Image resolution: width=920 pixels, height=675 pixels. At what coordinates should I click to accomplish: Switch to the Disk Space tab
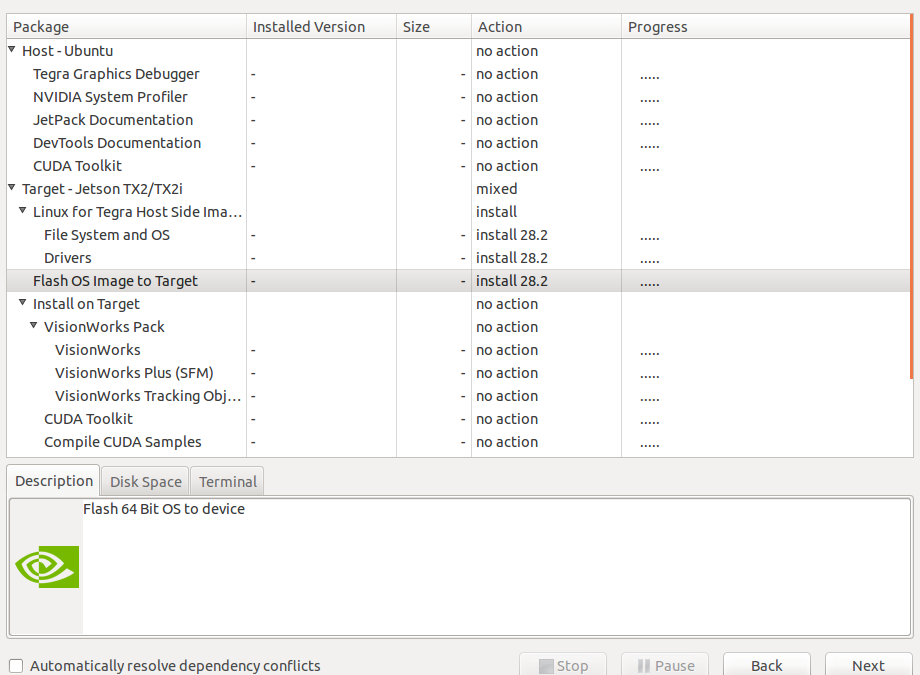pyautogui.click(x=146, y=482)
